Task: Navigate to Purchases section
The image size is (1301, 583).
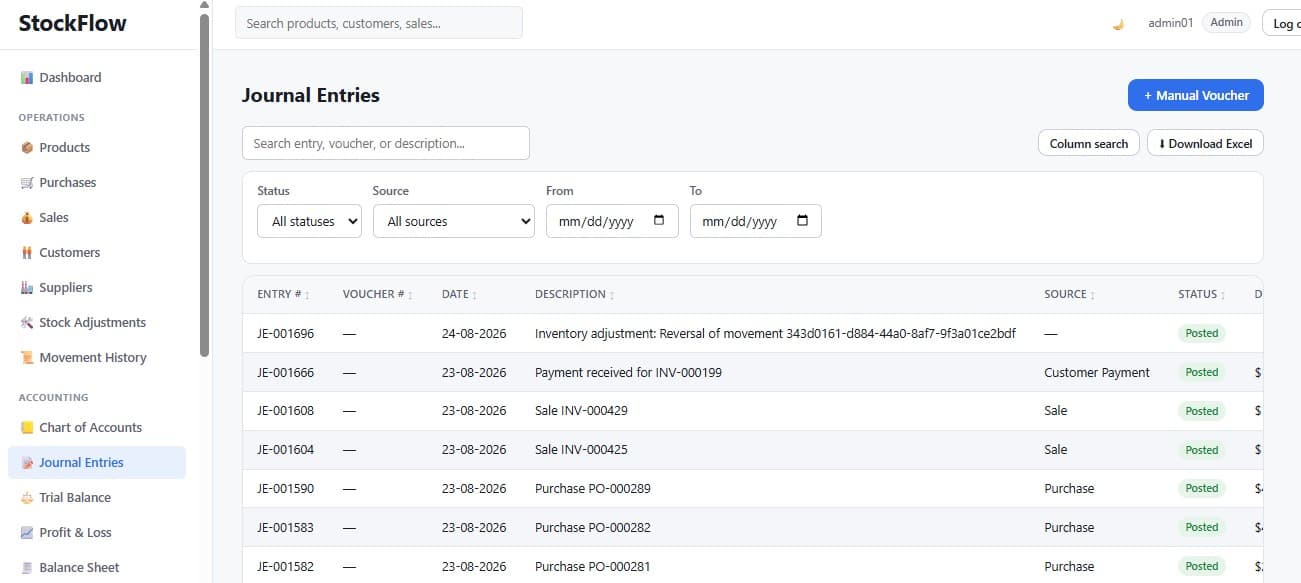Action: (97, 183)
